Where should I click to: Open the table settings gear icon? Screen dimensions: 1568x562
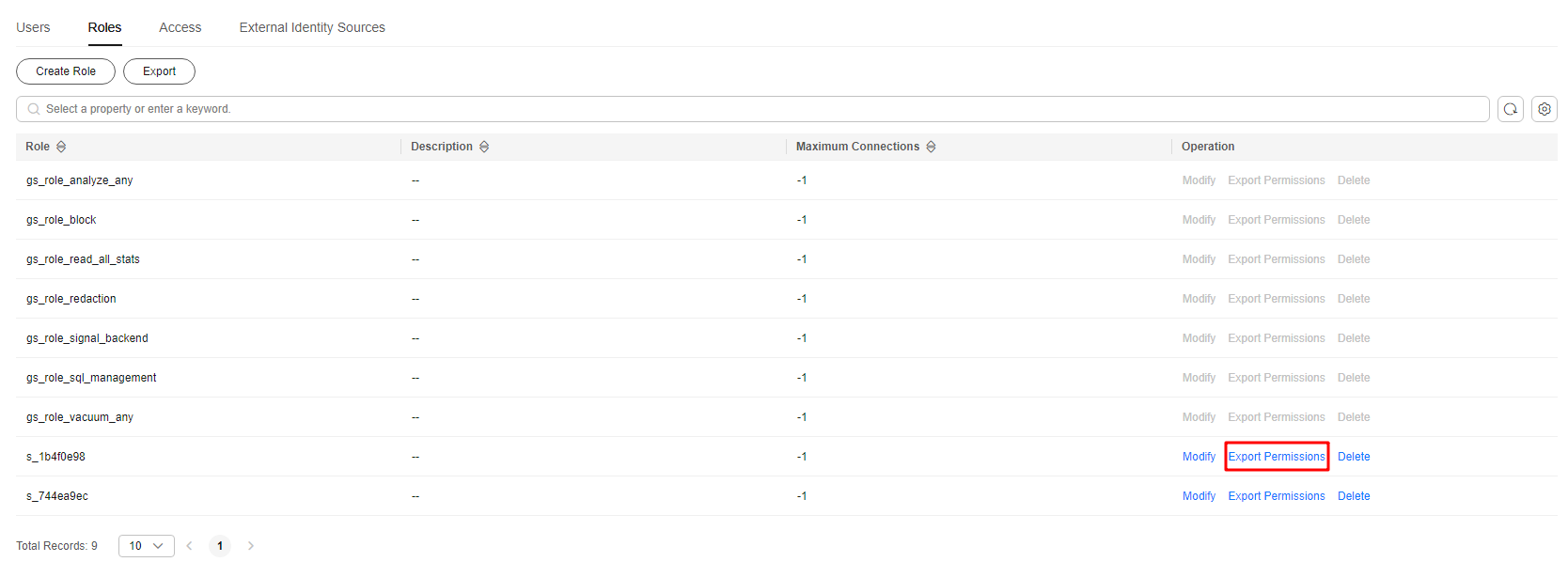tap(1544, 109)
